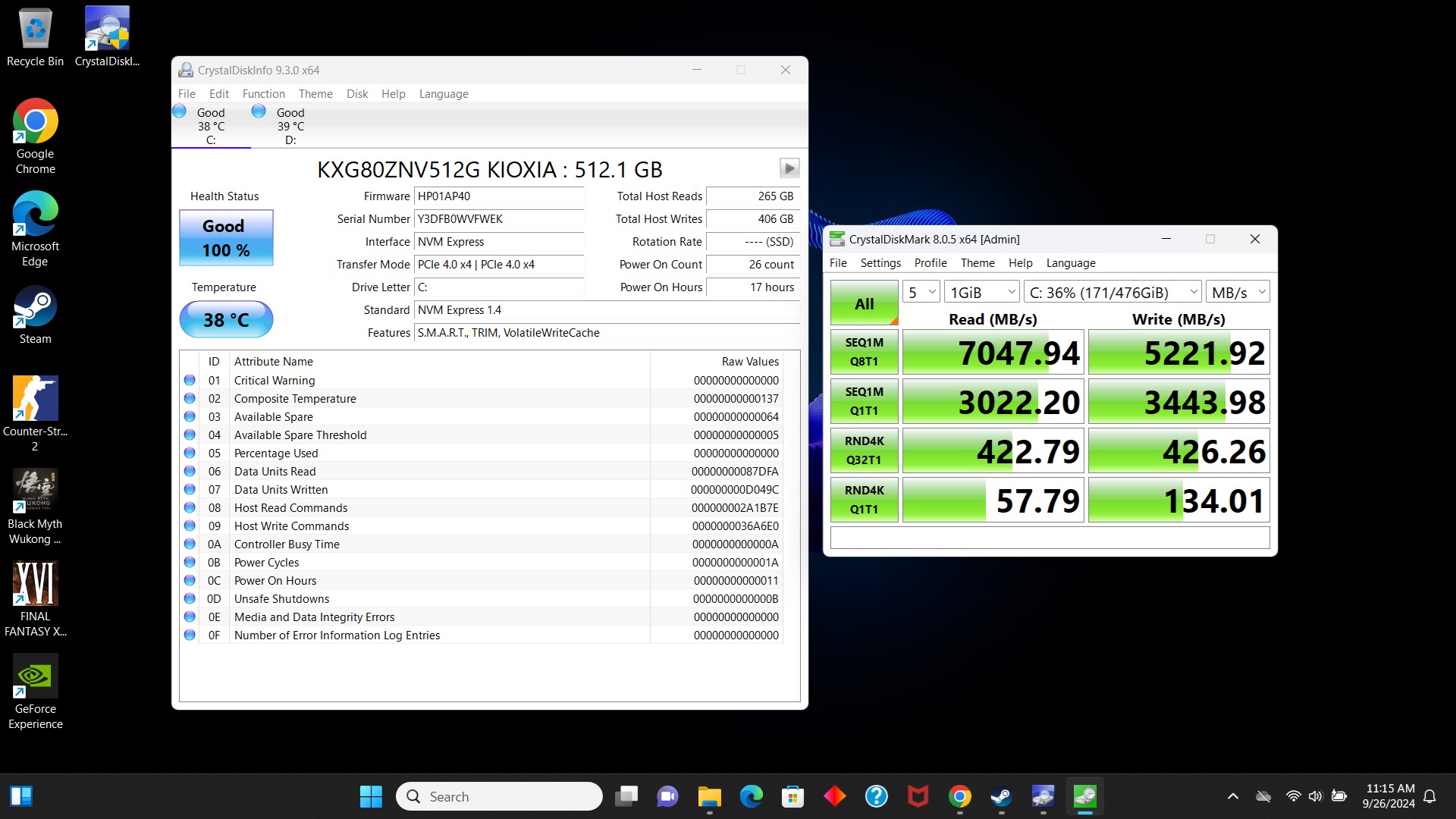Click the Serial Number field Y3DFB0WVFWEK
Screen dimensions: 1456x819
(499, 219)
